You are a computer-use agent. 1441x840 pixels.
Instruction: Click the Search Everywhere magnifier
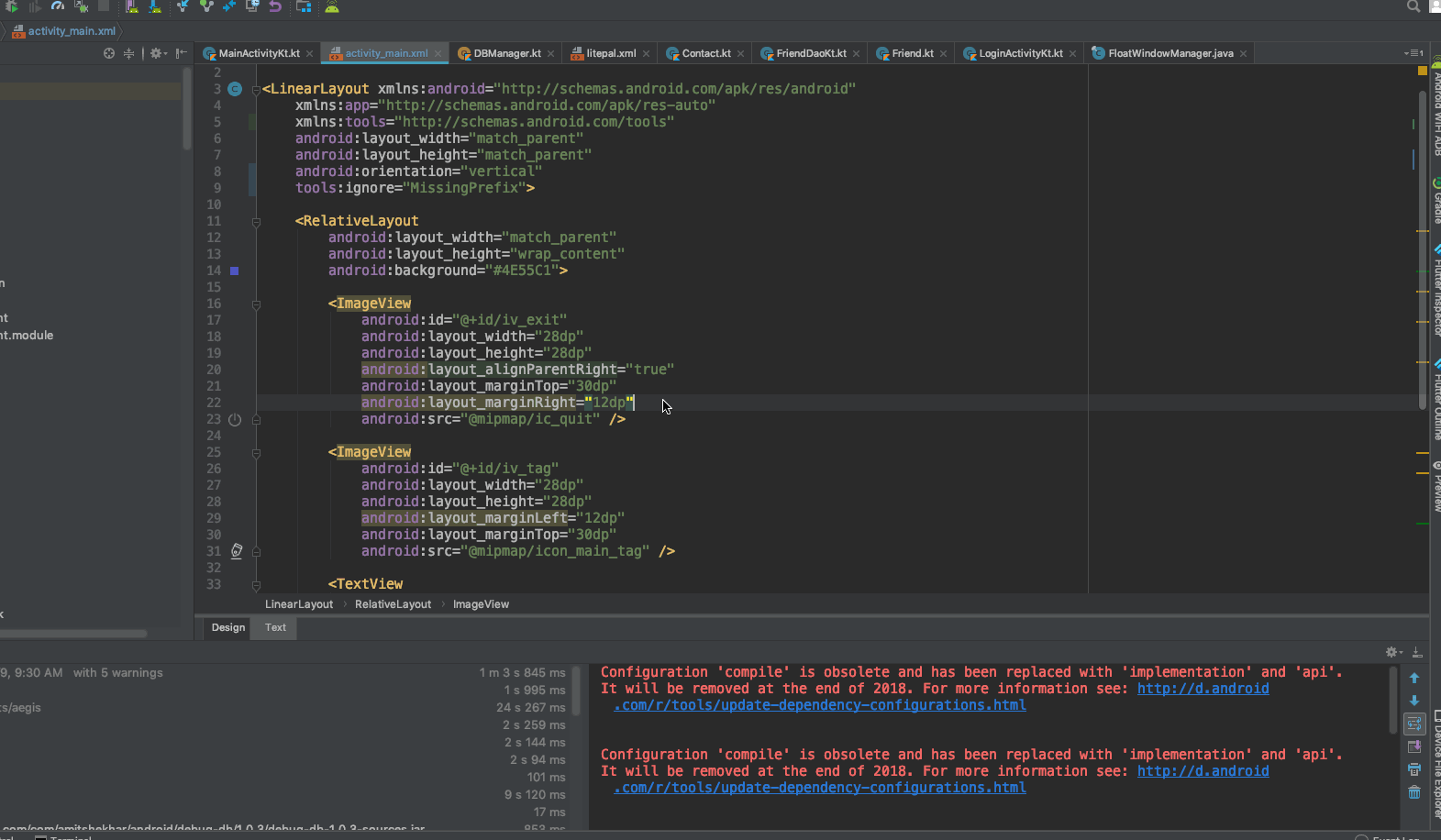point(1413,6)
